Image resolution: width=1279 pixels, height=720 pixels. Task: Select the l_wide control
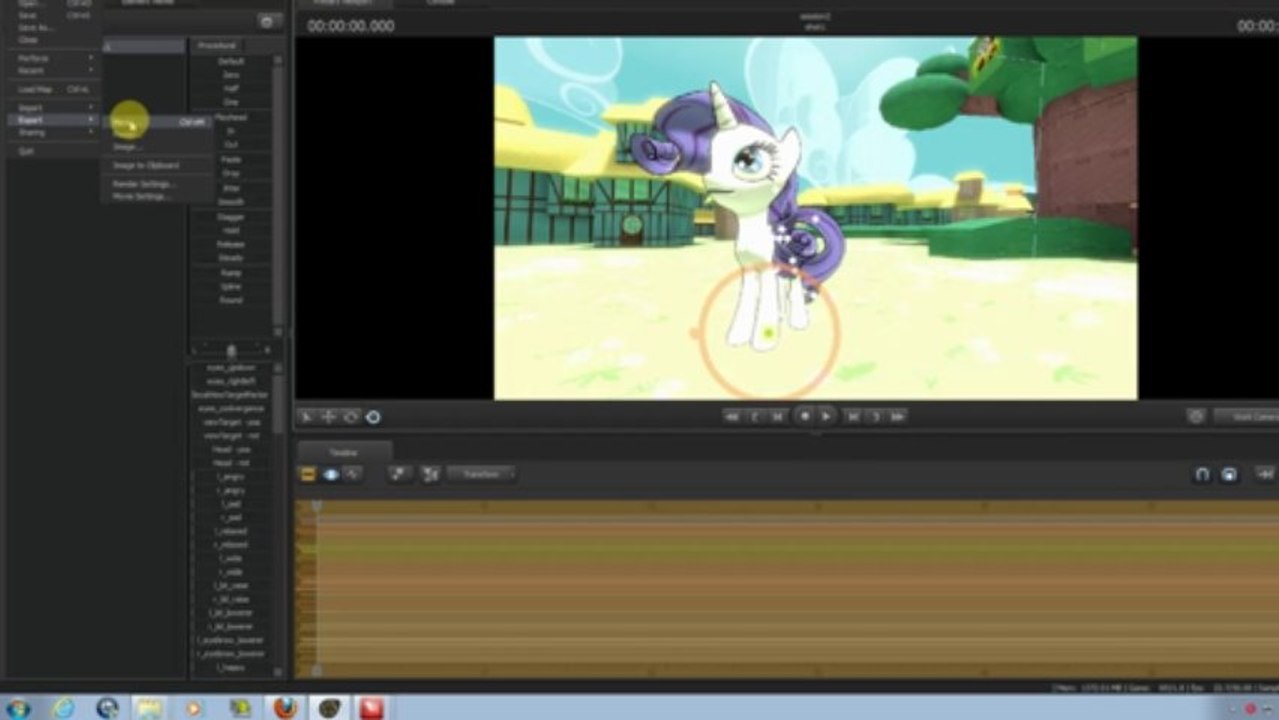coord(231,558)
